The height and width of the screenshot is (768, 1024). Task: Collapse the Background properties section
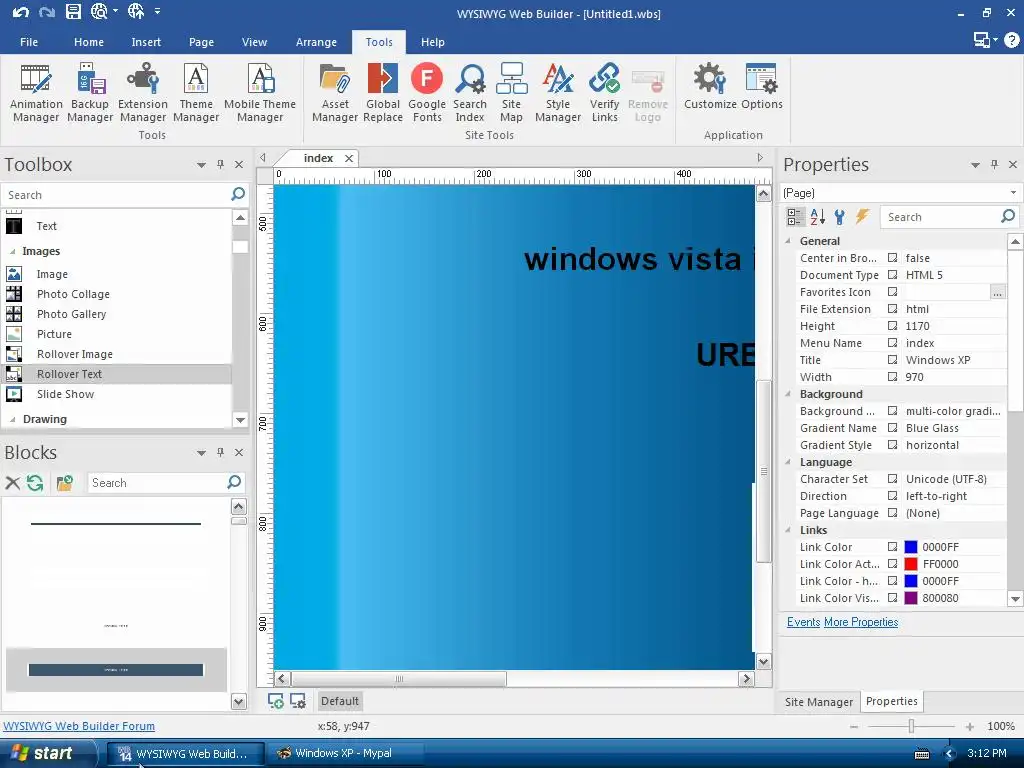pos(788,394)
